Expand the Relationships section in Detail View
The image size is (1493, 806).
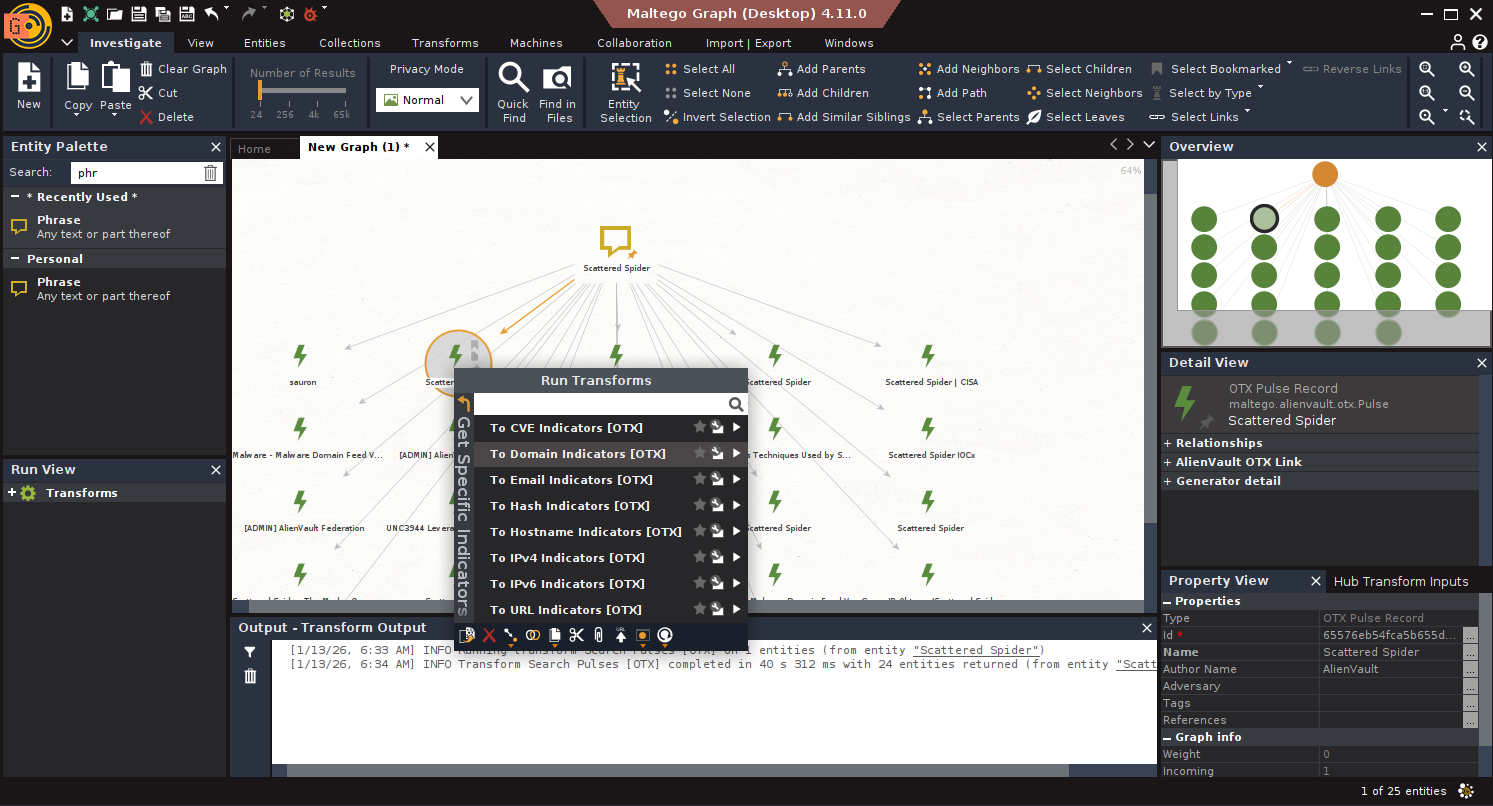pos(1168,443)
